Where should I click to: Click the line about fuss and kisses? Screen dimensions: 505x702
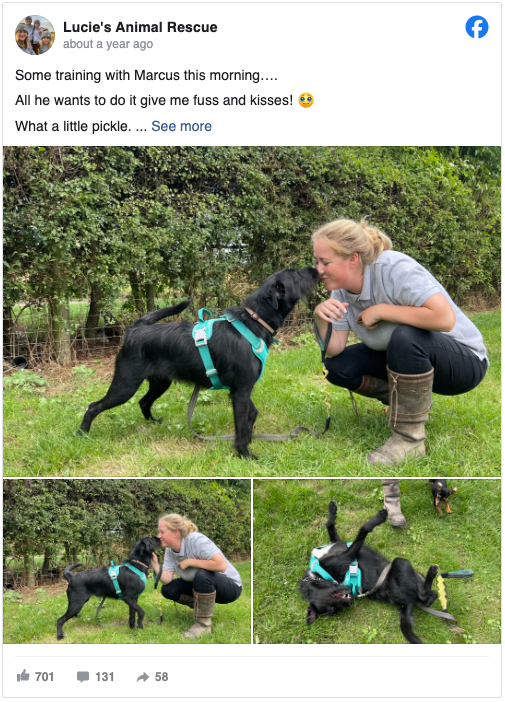154,100
